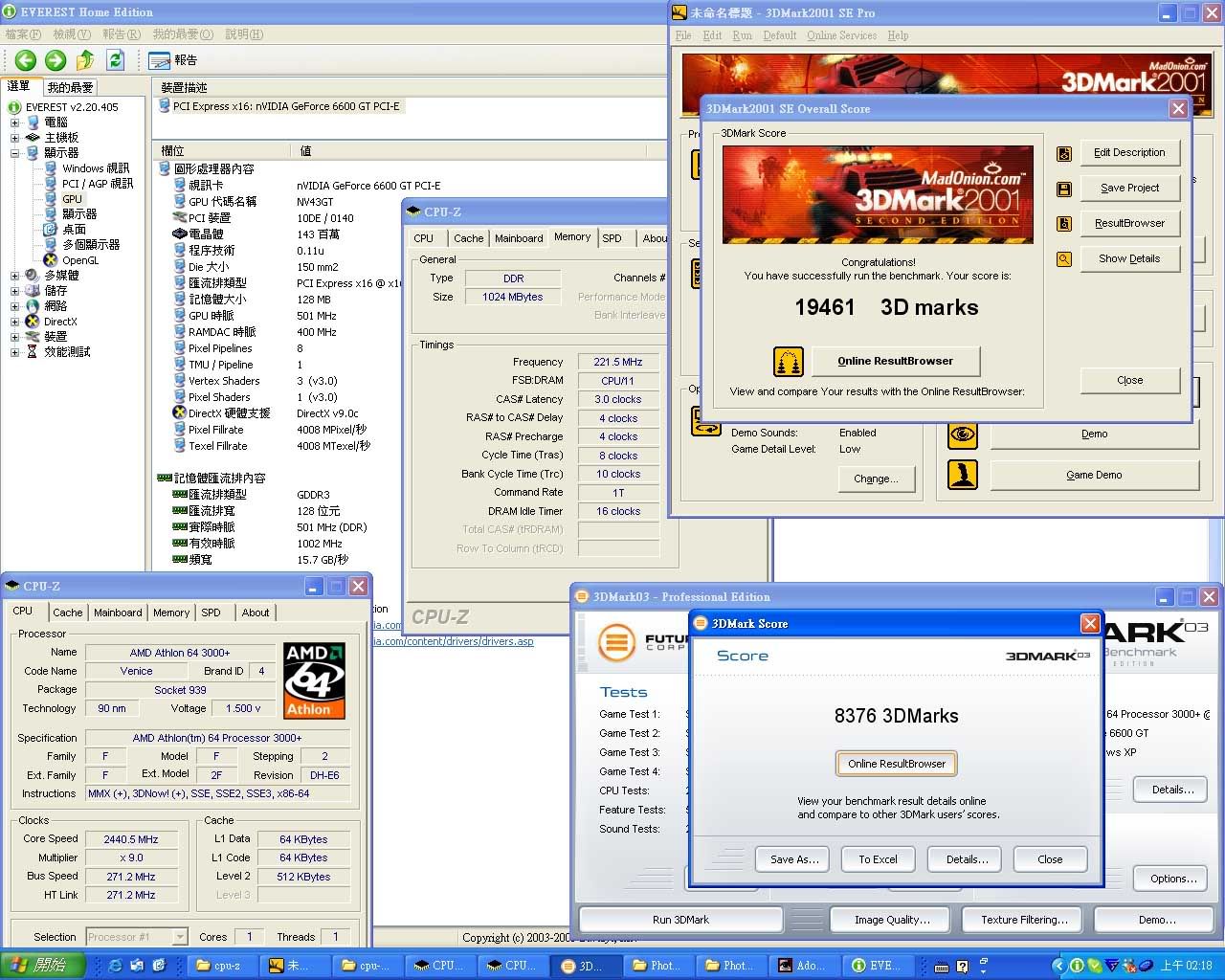Image resolution: width=1225 pixels, height=980 pixels.
Task: Click the green Back arrow in EVEREST toolbar
Action: pos(26,60)
